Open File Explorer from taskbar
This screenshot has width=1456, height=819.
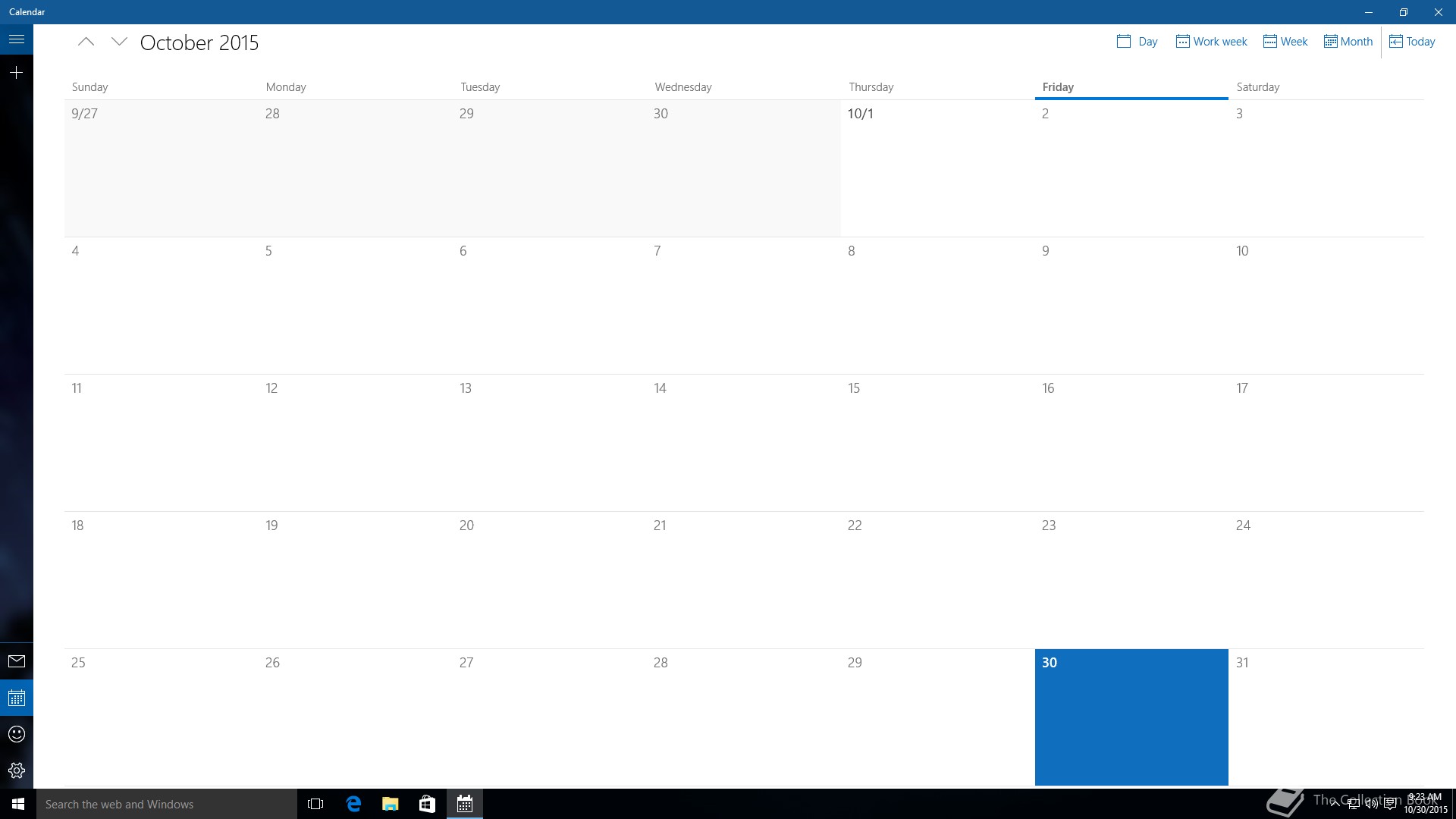(x=391, y=804)
